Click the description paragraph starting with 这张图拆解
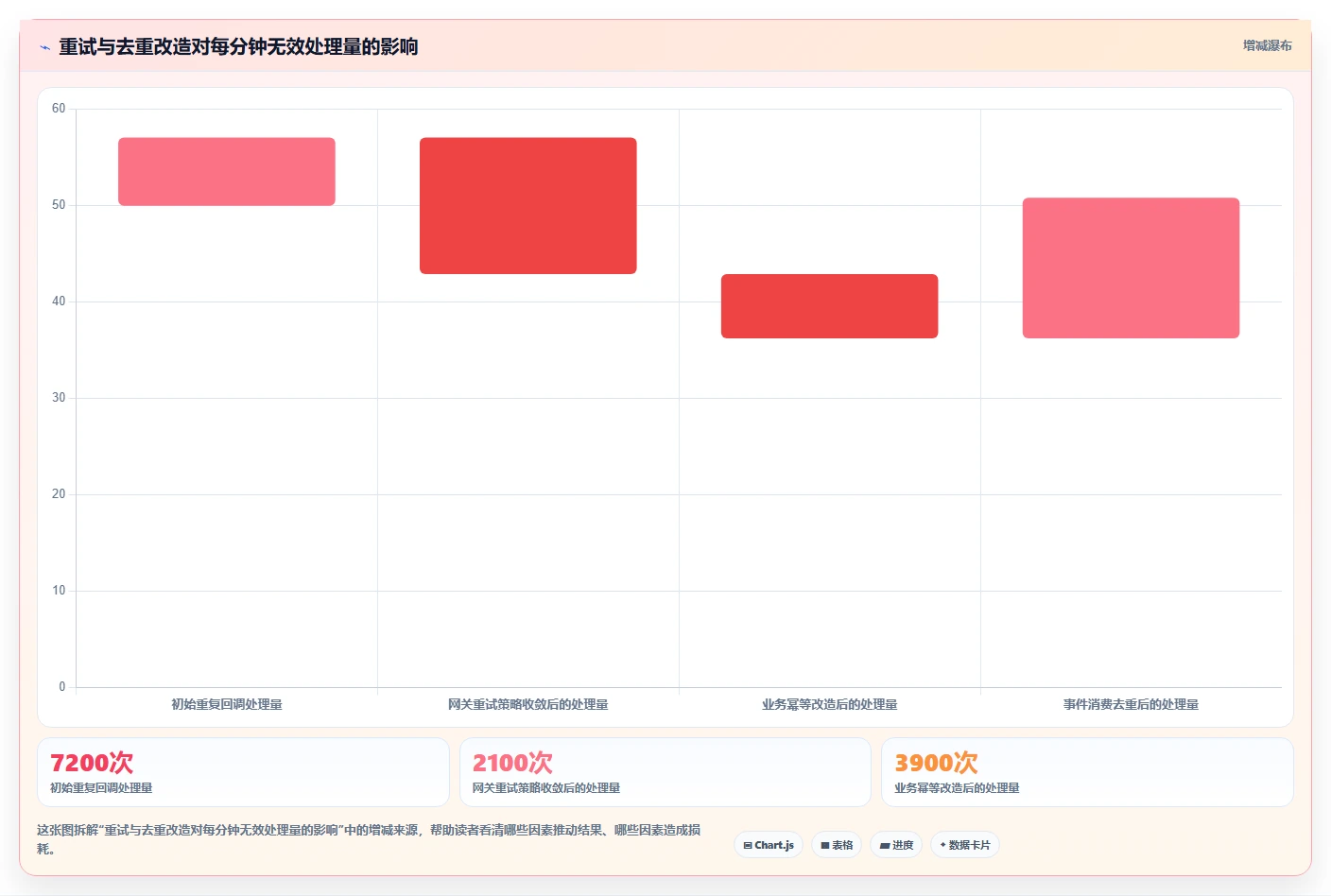Viewport: 1331px width, 896px height. (369, 839)
